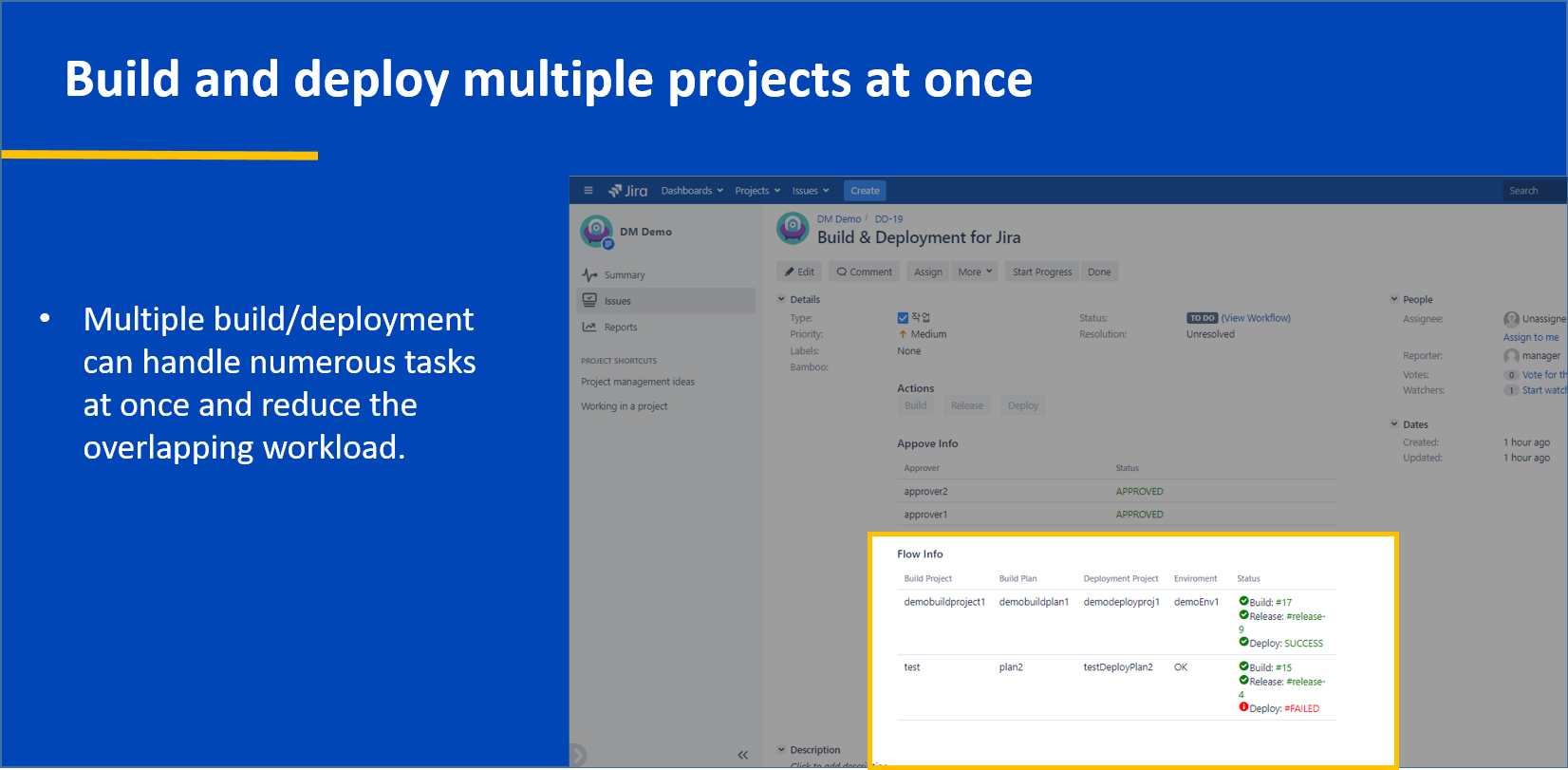Open the Issues menu in header
Screen dimensions: 1568x770
pos(811,191)
